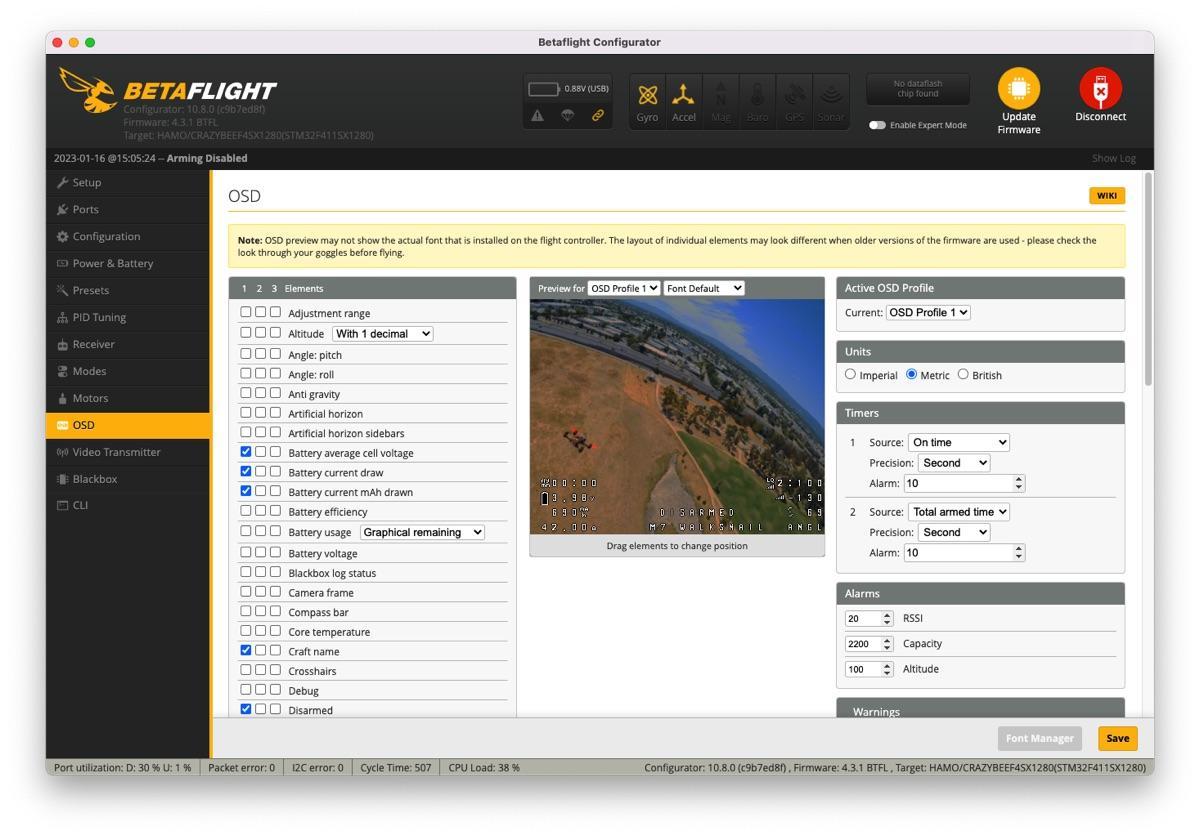Click the Receiver tab icon
This screenshot has width=1200, height=836.
click(62, 345)
